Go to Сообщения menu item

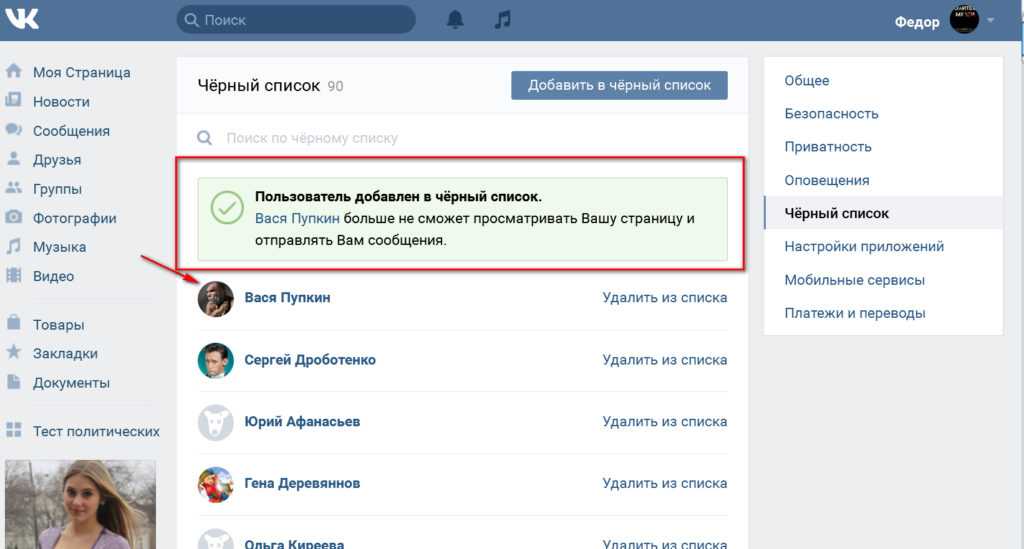point(71,131)
